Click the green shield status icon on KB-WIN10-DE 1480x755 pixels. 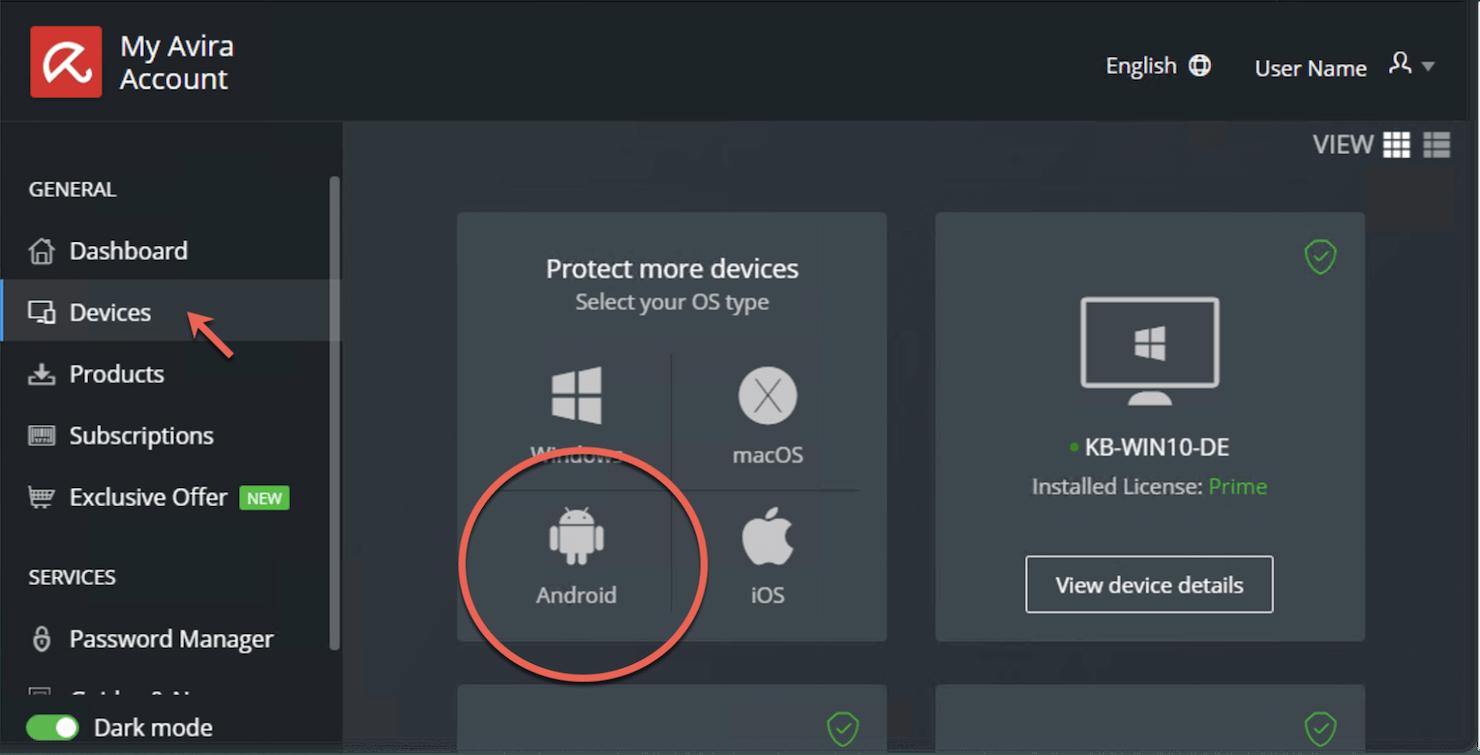pyautogui.click(x=1321, y=257)
